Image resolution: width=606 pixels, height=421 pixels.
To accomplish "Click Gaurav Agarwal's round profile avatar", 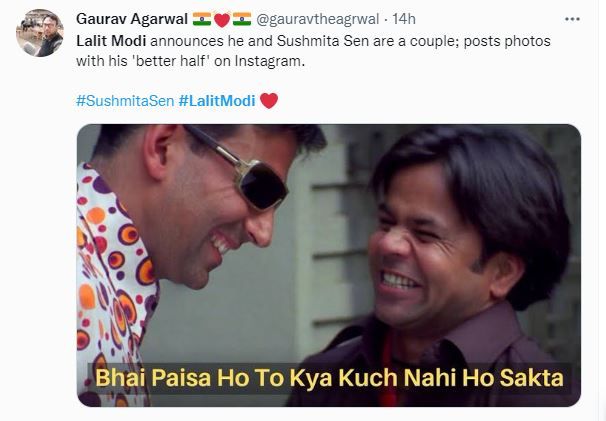I will (x=40, y=33).
